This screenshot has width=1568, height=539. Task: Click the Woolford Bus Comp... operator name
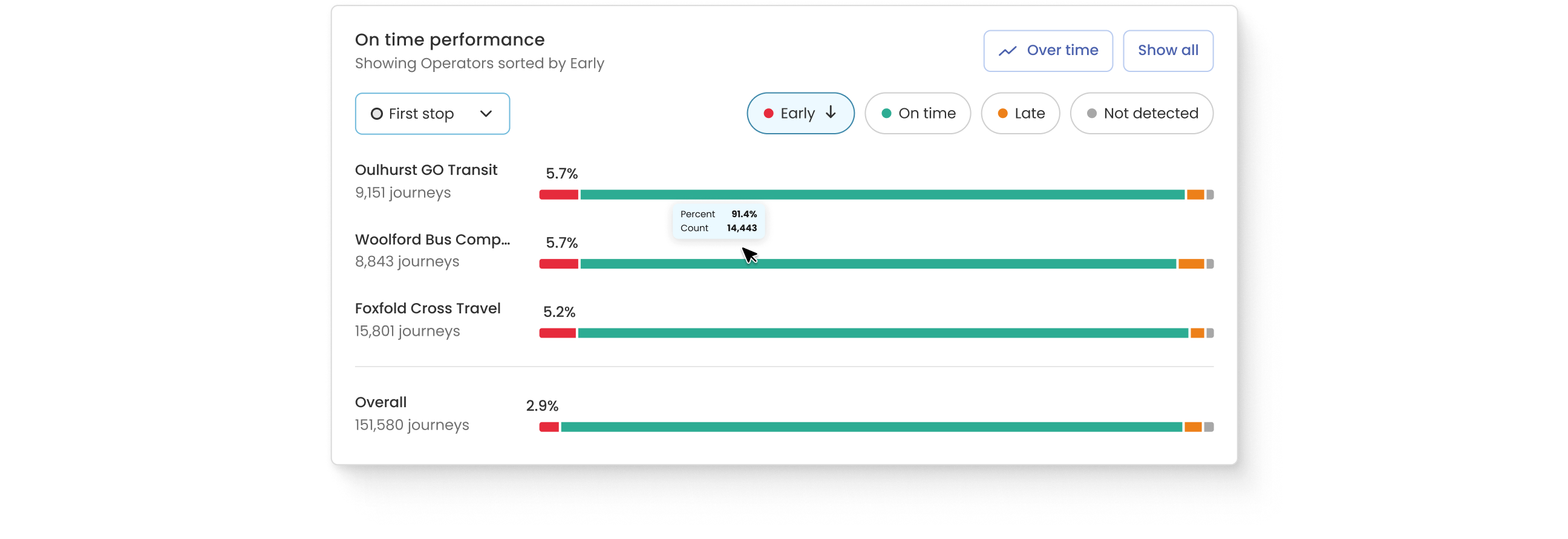pos(432,240)
